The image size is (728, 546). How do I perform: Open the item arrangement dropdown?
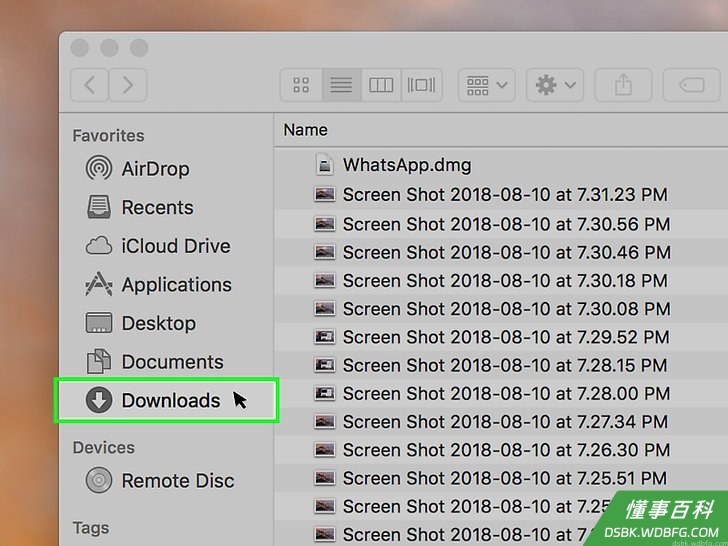pos(487,85)
